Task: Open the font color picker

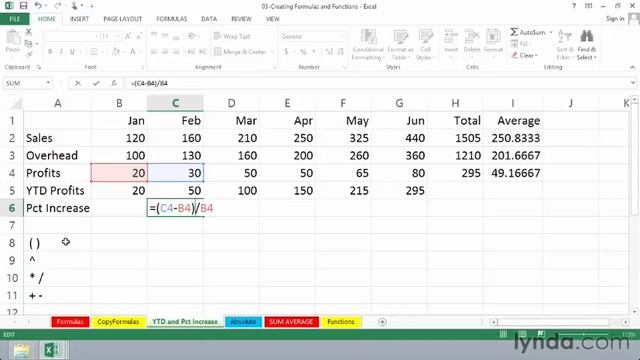Action: point(133,51)
